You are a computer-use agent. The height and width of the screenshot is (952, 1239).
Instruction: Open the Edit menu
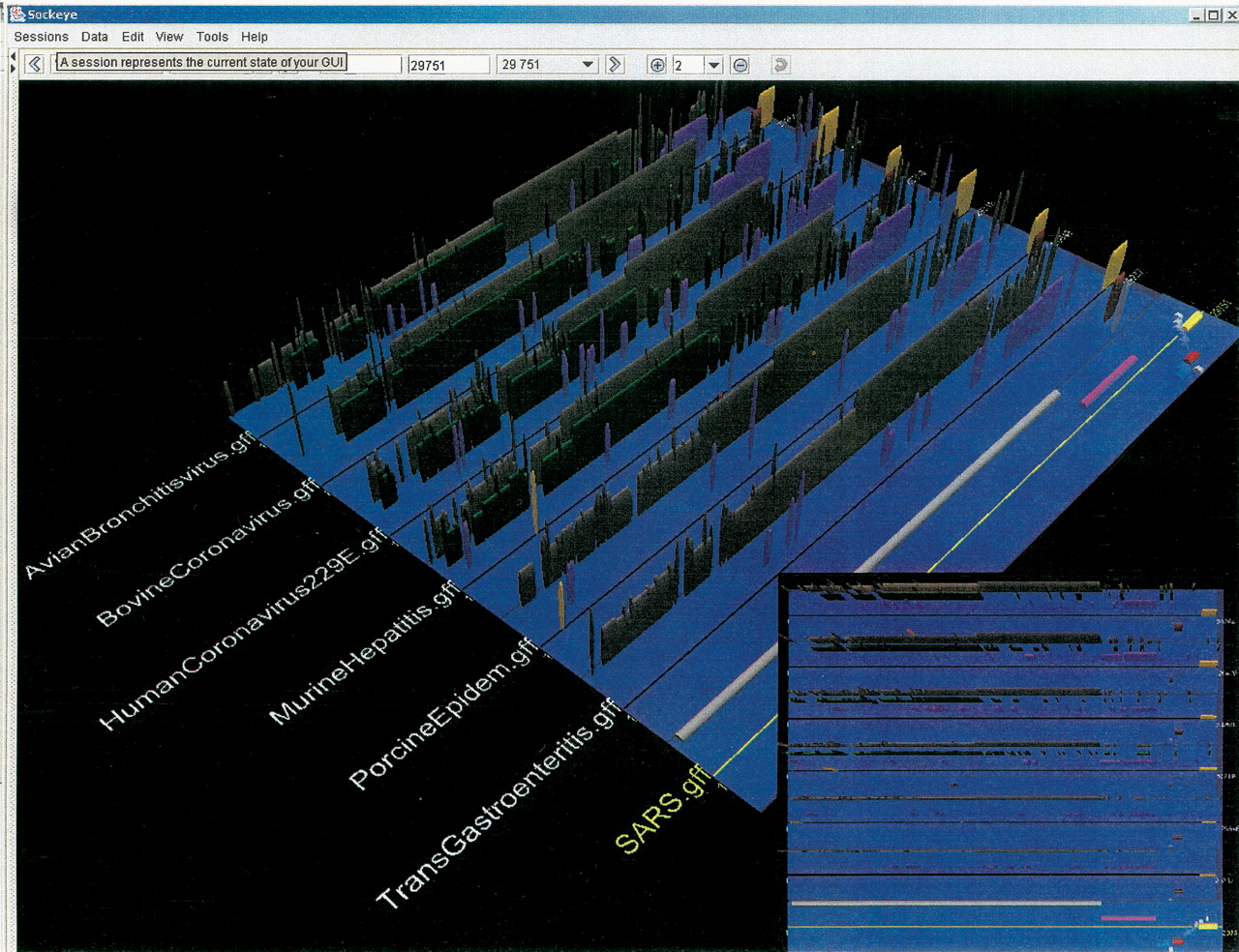pyautogui.click(x=133, y=37)
